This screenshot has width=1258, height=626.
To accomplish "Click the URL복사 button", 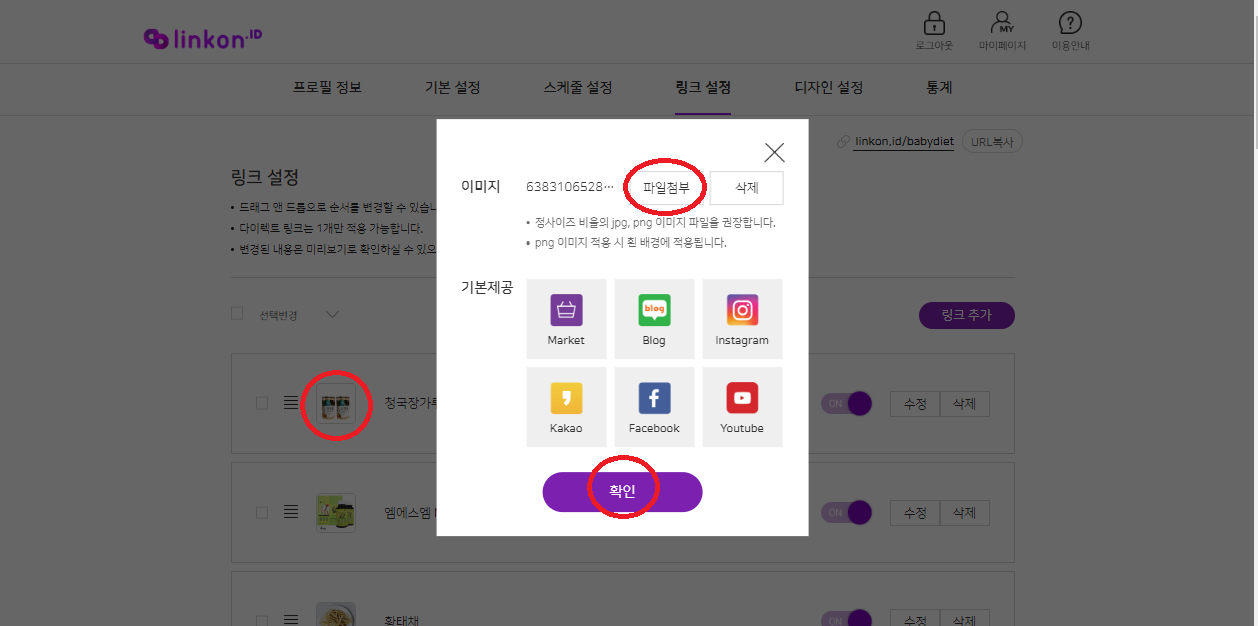I will [x=992, y=142].
